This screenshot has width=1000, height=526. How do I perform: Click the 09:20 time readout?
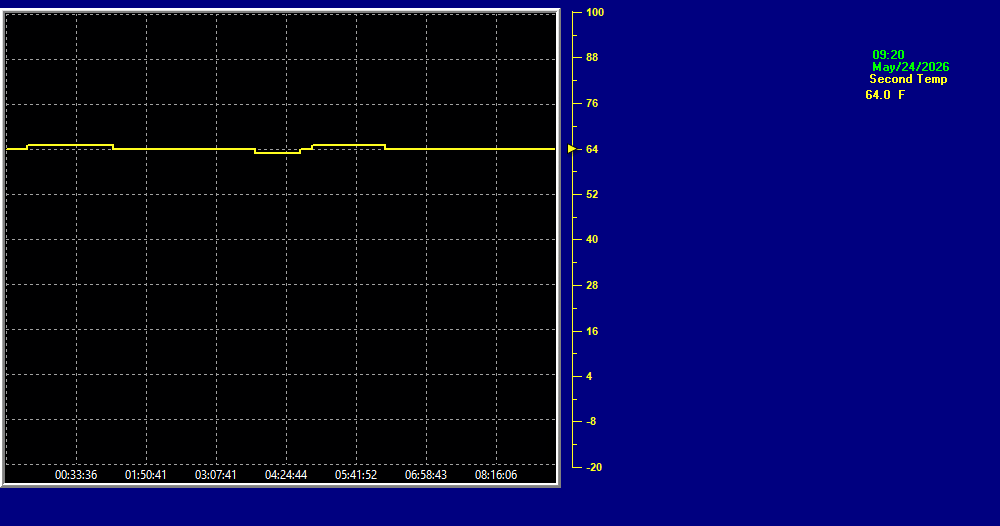coord(888,55)
